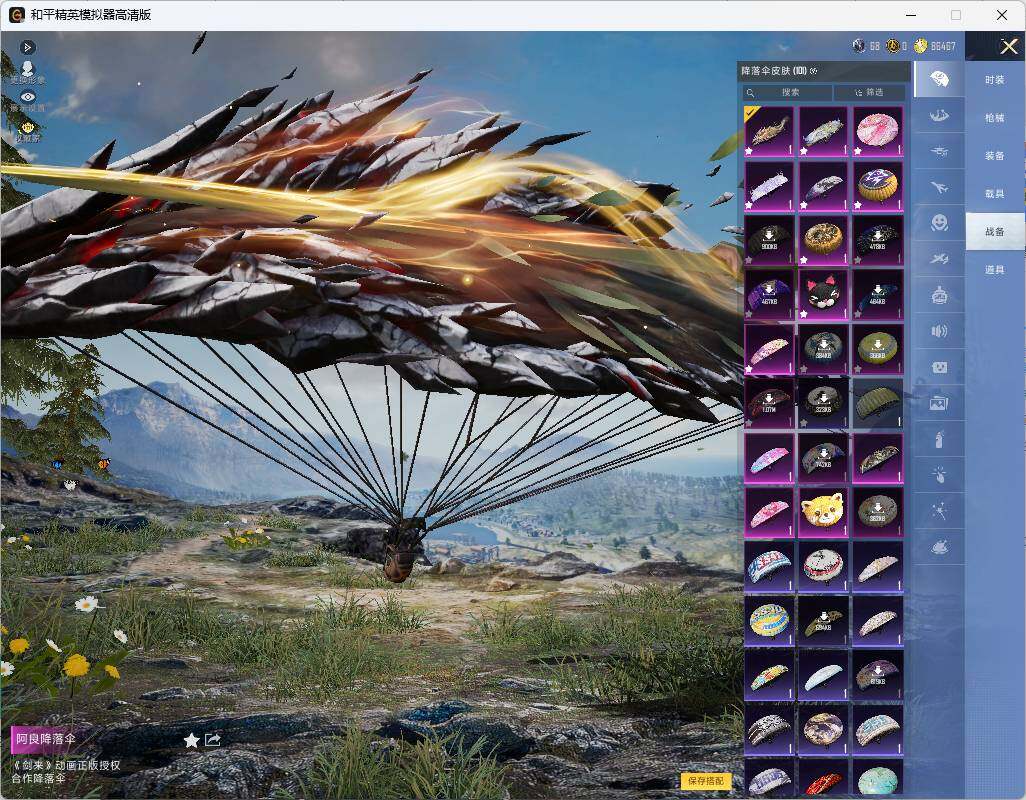The width and height of the screenshot is (1026, 800).
Task: Select the yellow parachute with purple lightning emblem
Action: [x=877, y=186]
